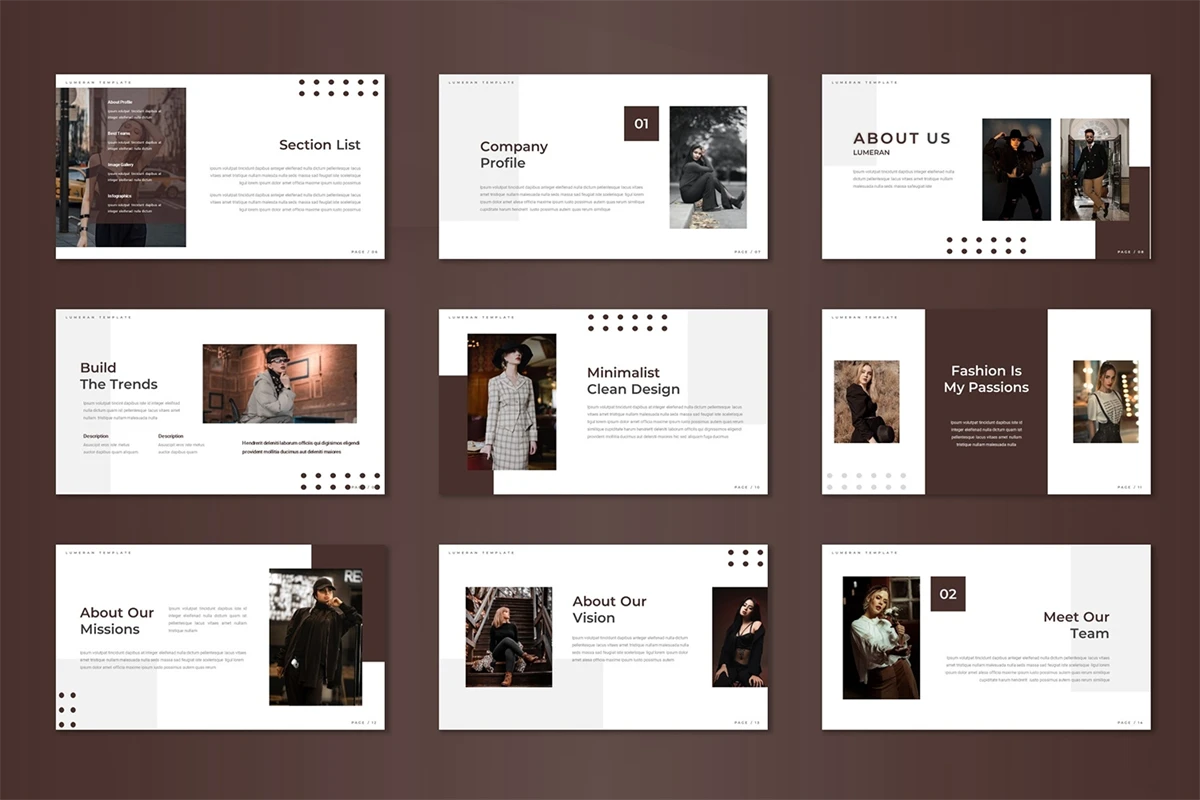Click the 'Minimalist Clean Design' title
Viewport: 1200px width, 800px height.
(x=633, y=381)
